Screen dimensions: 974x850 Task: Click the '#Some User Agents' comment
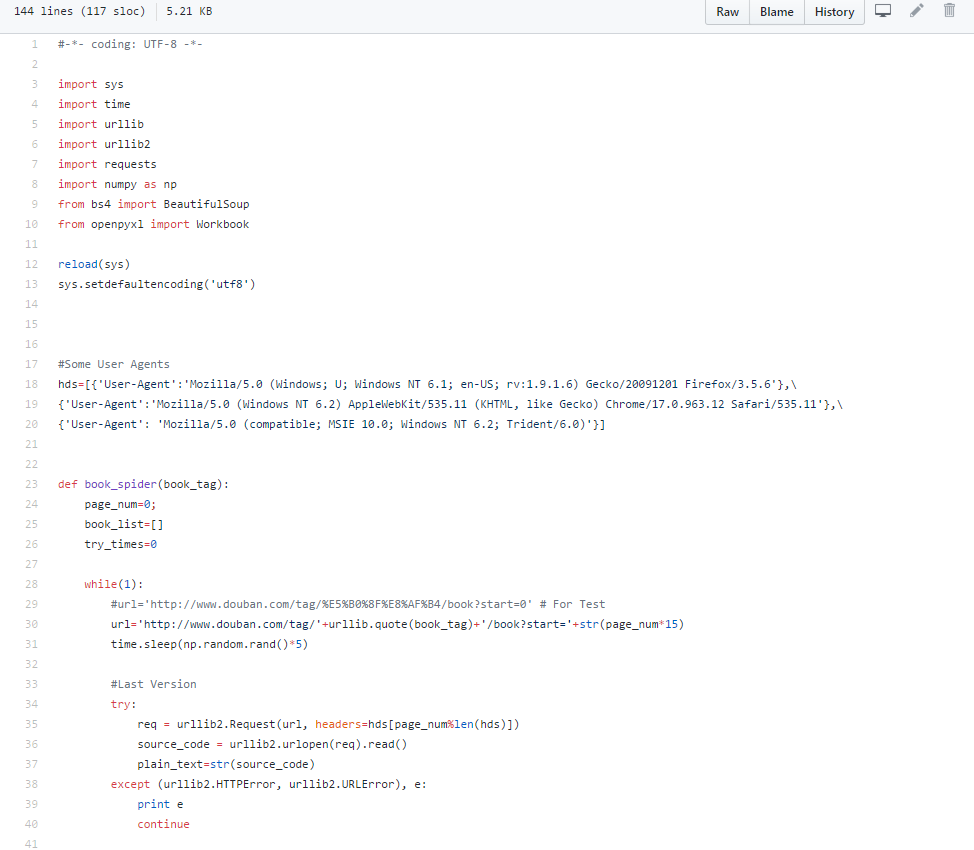pos(114,364)
